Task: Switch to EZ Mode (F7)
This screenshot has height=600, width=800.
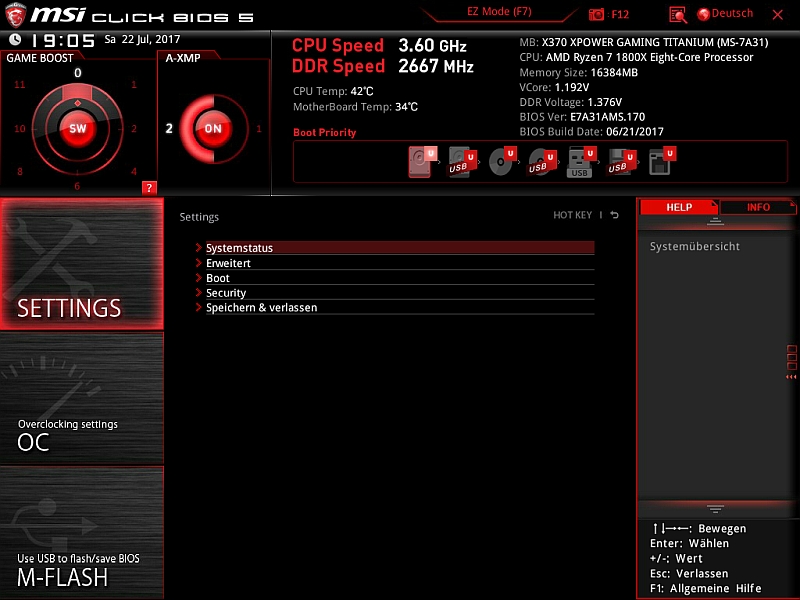Action: point(499,12)
